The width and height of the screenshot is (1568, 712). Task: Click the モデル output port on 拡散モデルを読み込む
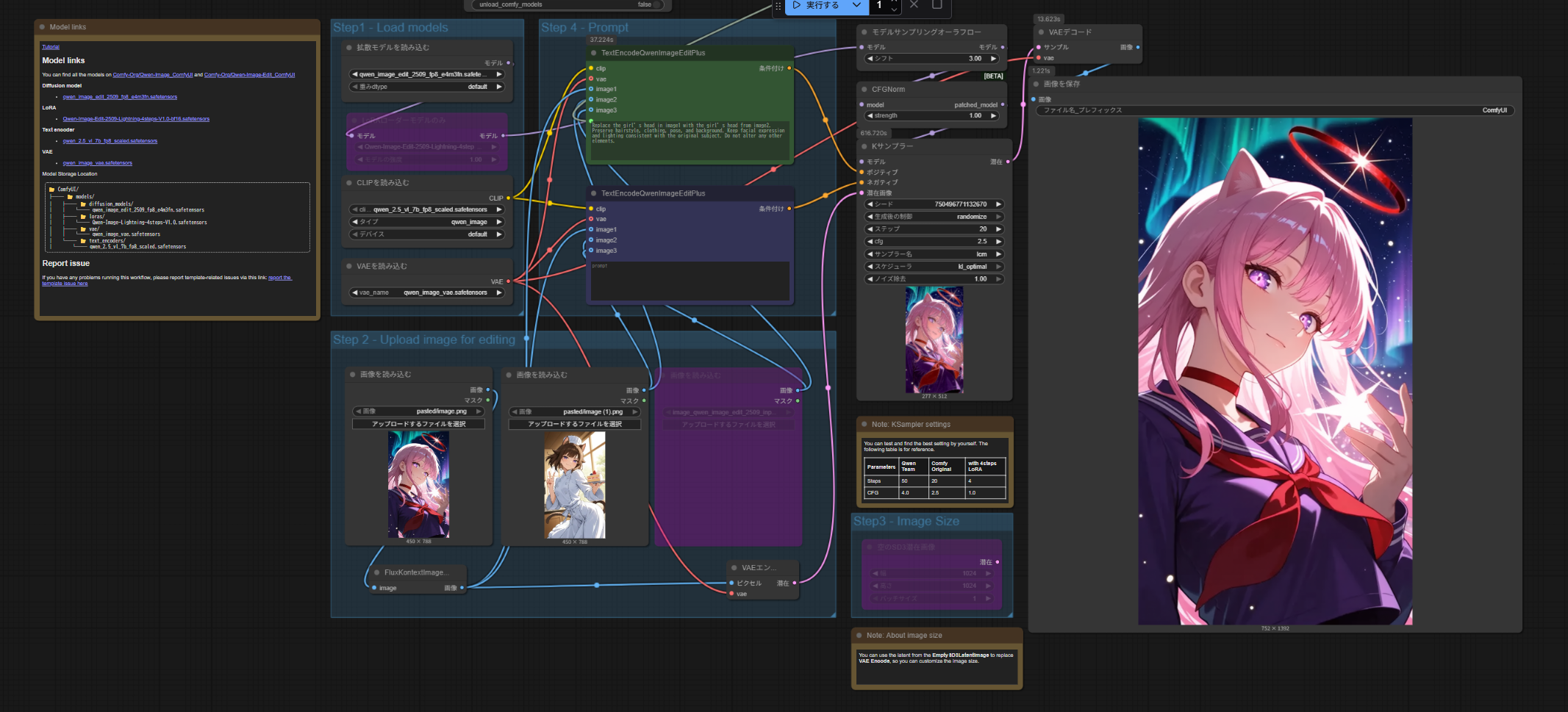pyautogui.click(x=508, y=63)
